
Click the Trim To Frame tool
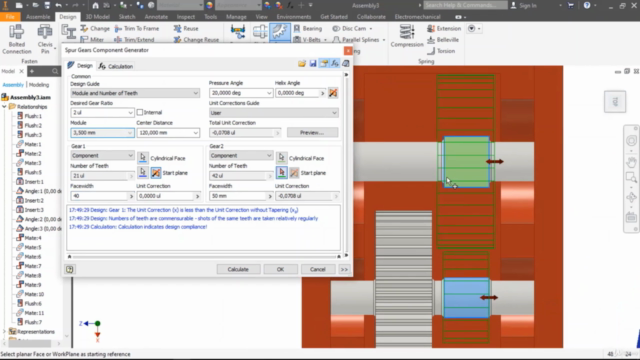click(x=137, y=29)
